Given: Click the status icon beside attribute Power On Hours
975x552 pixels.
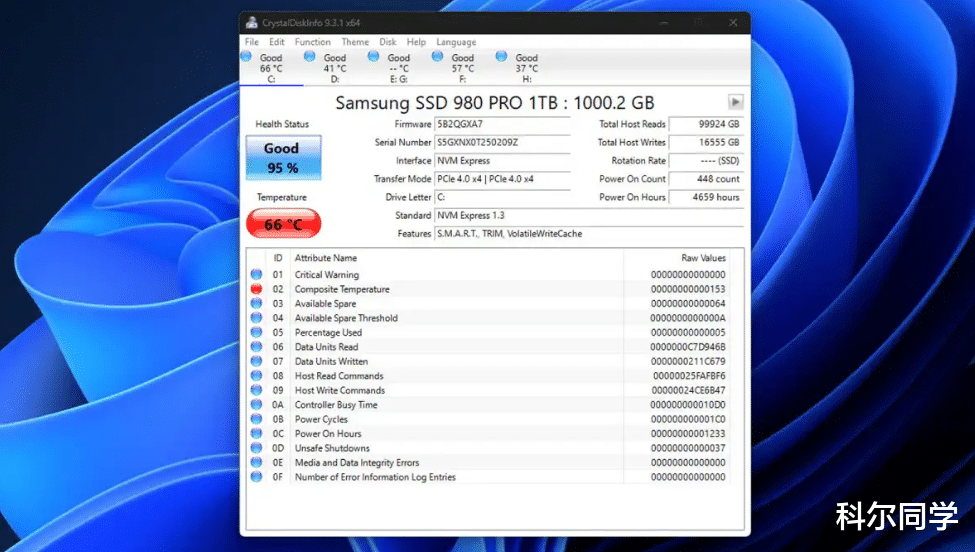Looking at the screenshot, I should (x=256, y=433).
